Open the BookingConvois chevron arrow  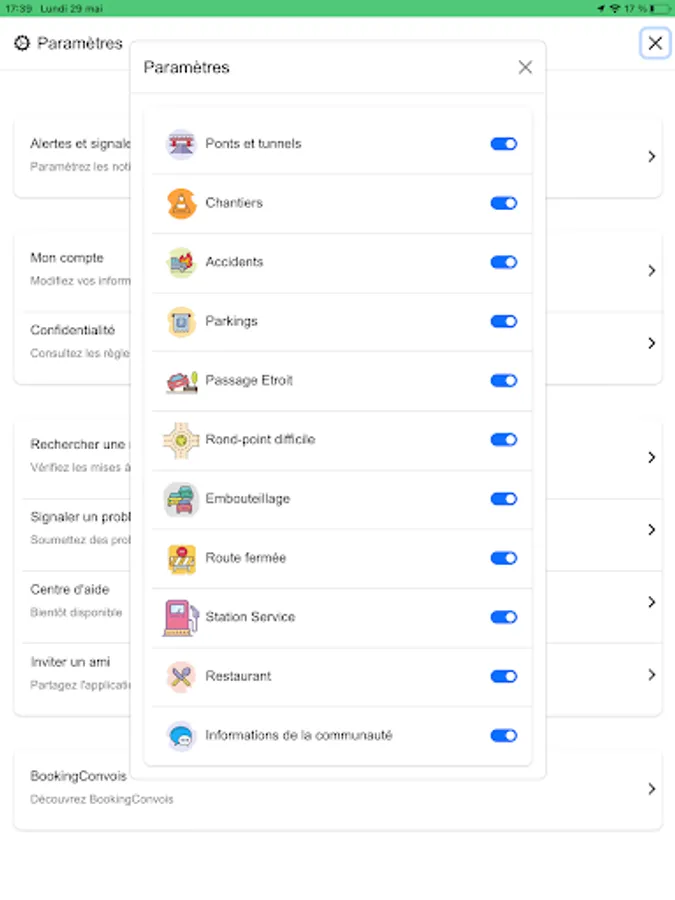(651, 789)
